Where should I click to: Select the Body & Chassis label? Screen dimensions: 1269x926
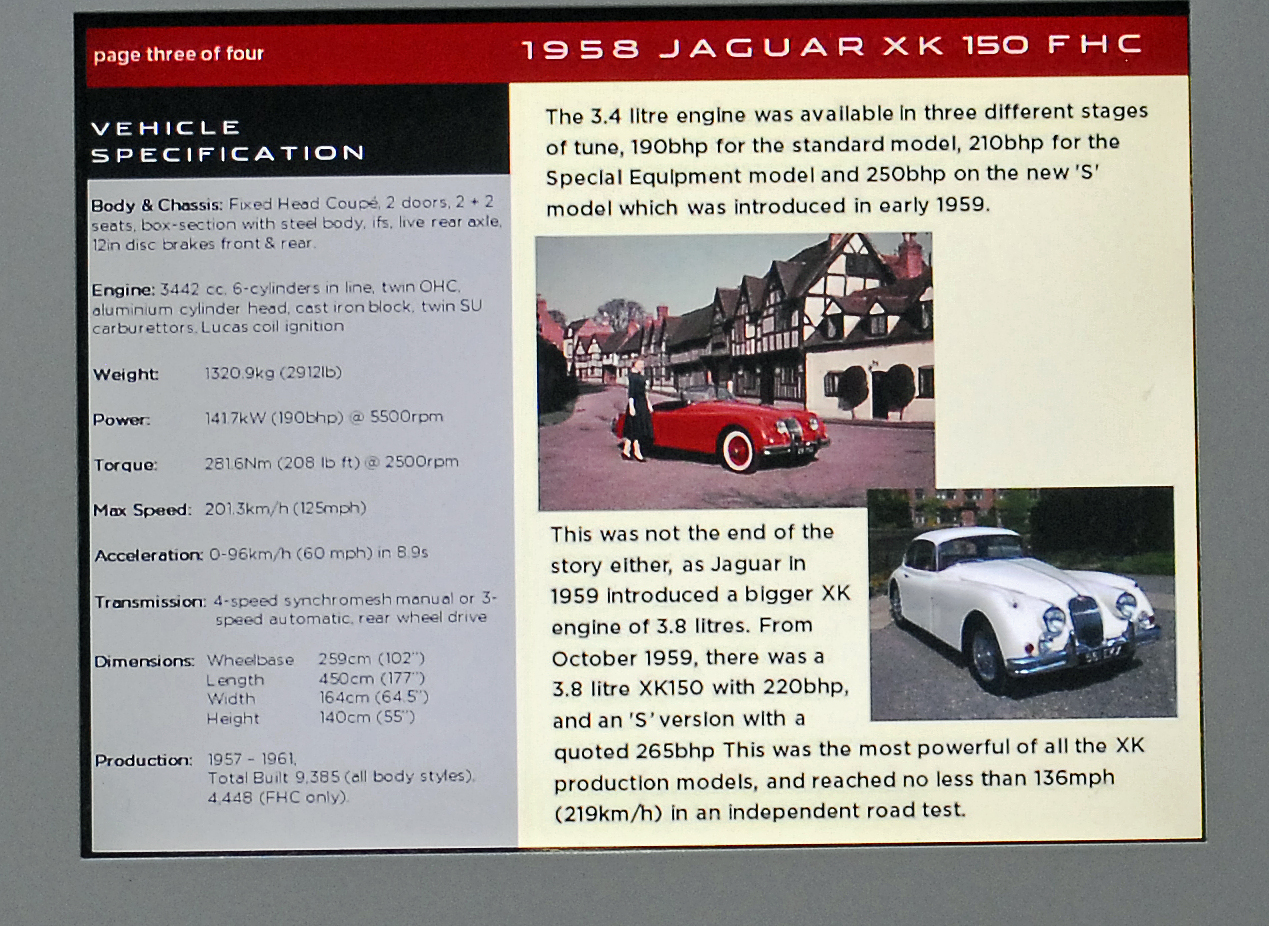tap(156, 205)
